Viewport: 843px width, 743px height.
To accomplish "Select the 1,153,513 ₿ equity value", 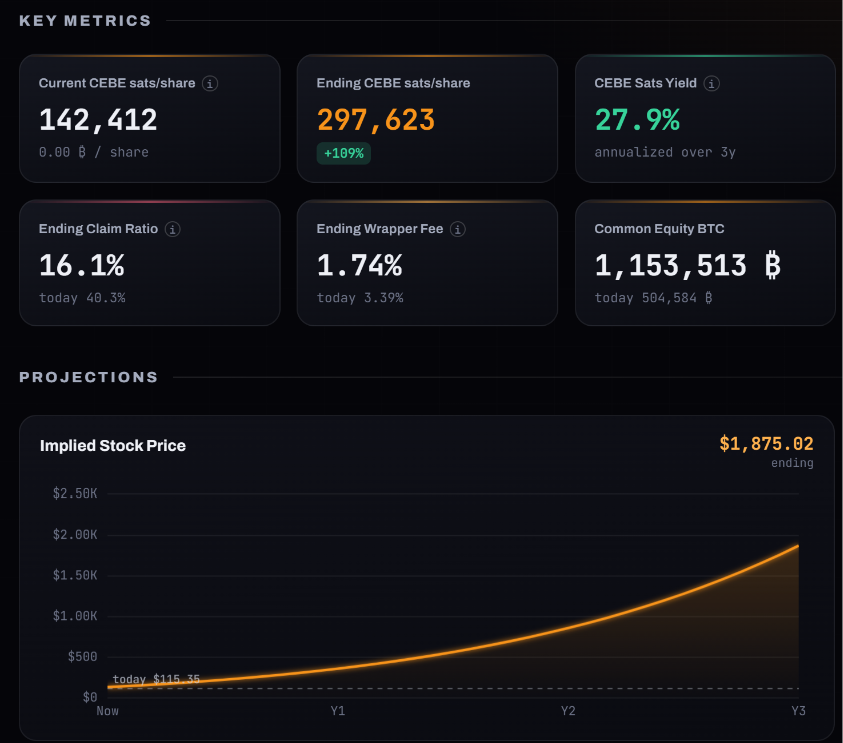I will tap(688, 265).
